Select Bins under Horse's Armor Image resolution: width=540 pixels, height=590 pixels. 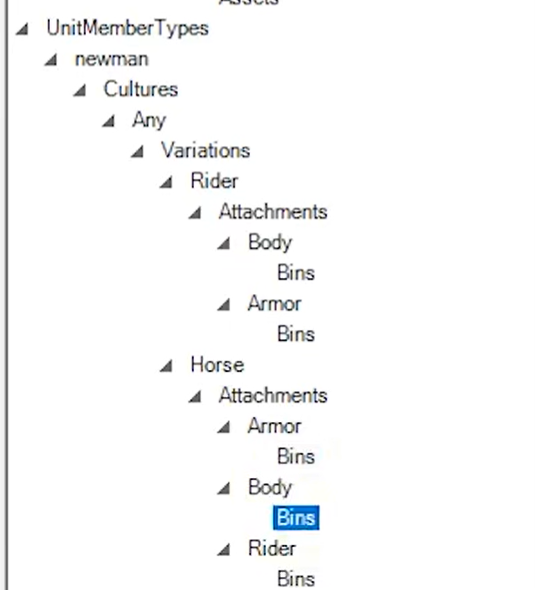pos(296,456)
